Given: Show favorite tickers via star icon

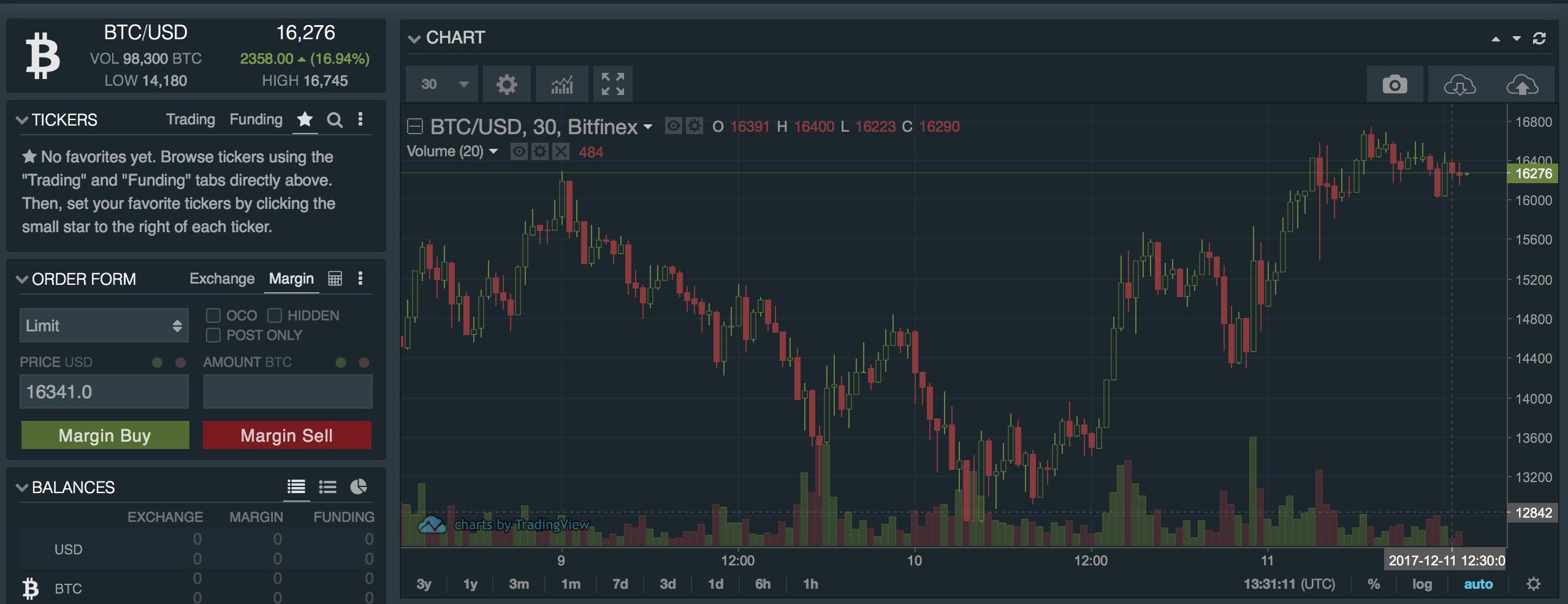Looking at the screenshot, I should coord(305,119).
